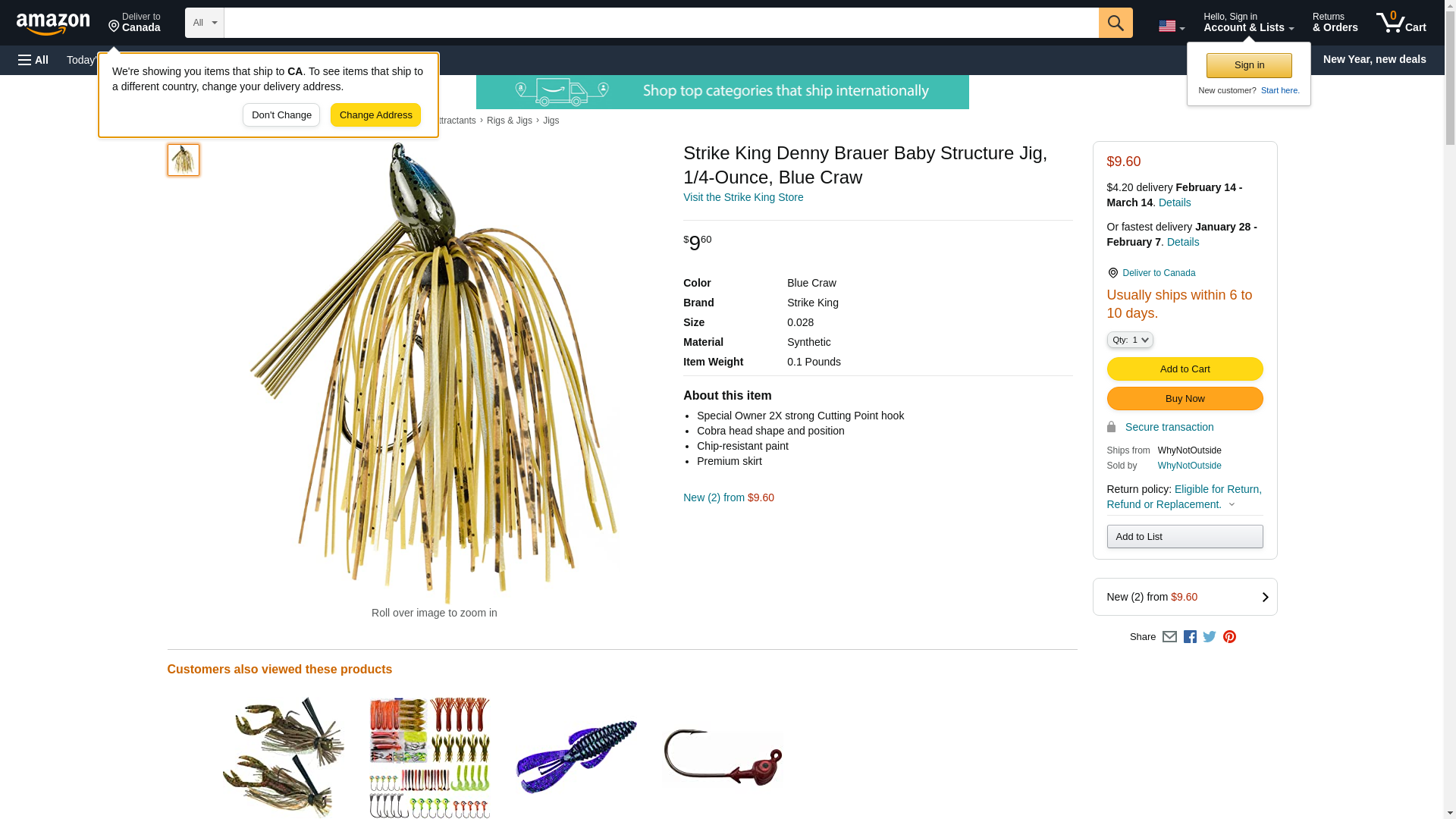Open the cart icon

point(1401,23)
